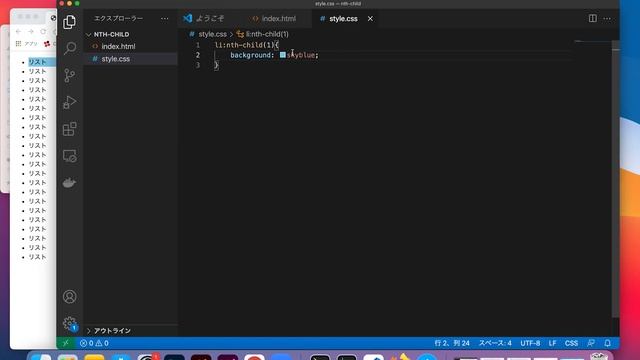
Task: Click line number 1 in the gutter
Action: tap(198, 45)
